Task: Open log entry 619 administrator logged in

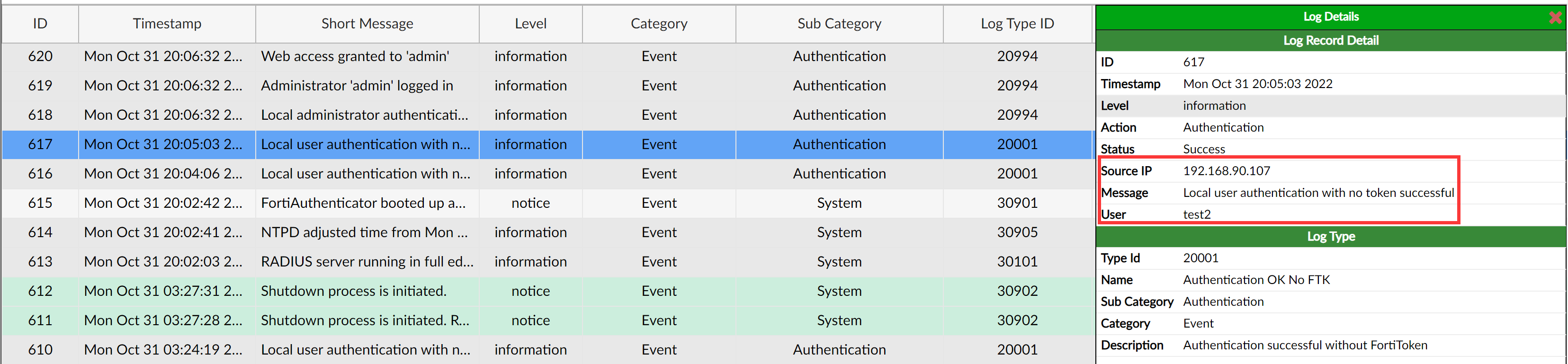Action: click(357, 86)
